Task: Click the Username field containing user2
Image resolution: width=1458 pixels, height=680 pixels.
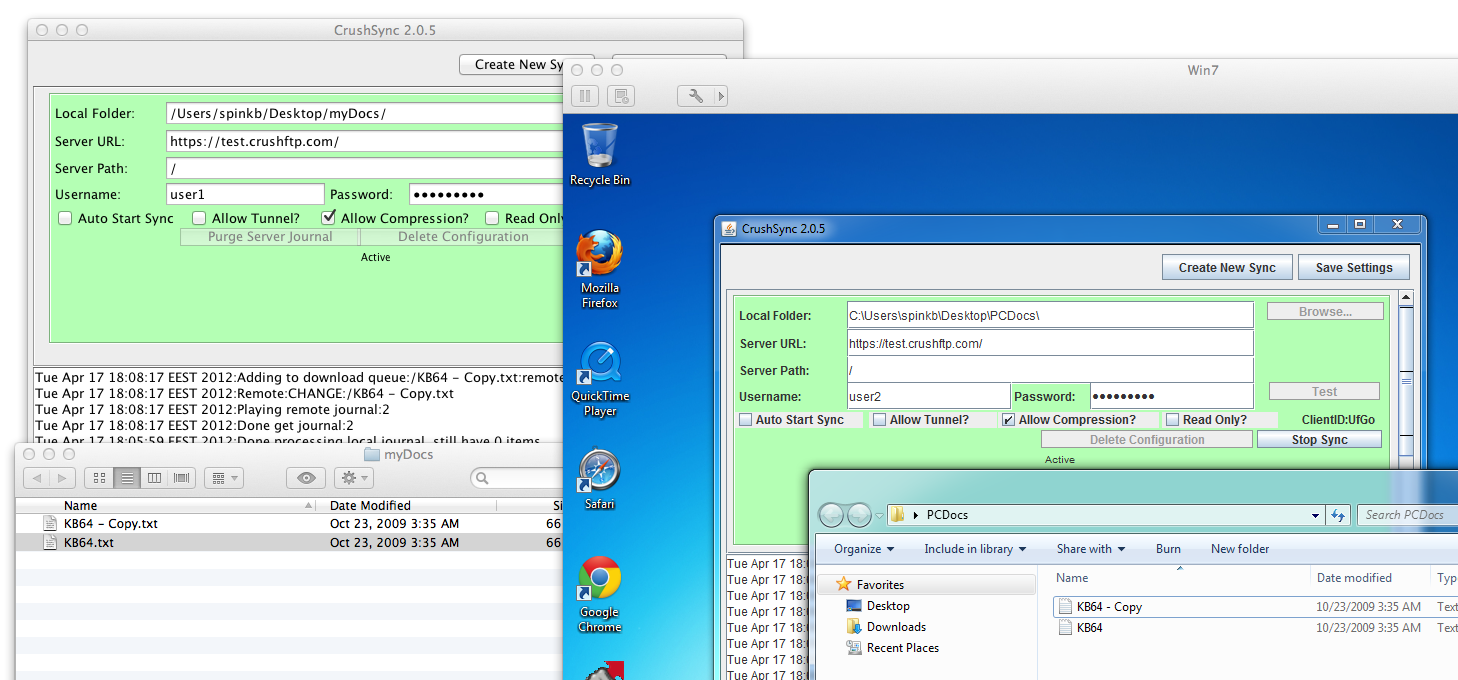Action: [x=928, y=396]
